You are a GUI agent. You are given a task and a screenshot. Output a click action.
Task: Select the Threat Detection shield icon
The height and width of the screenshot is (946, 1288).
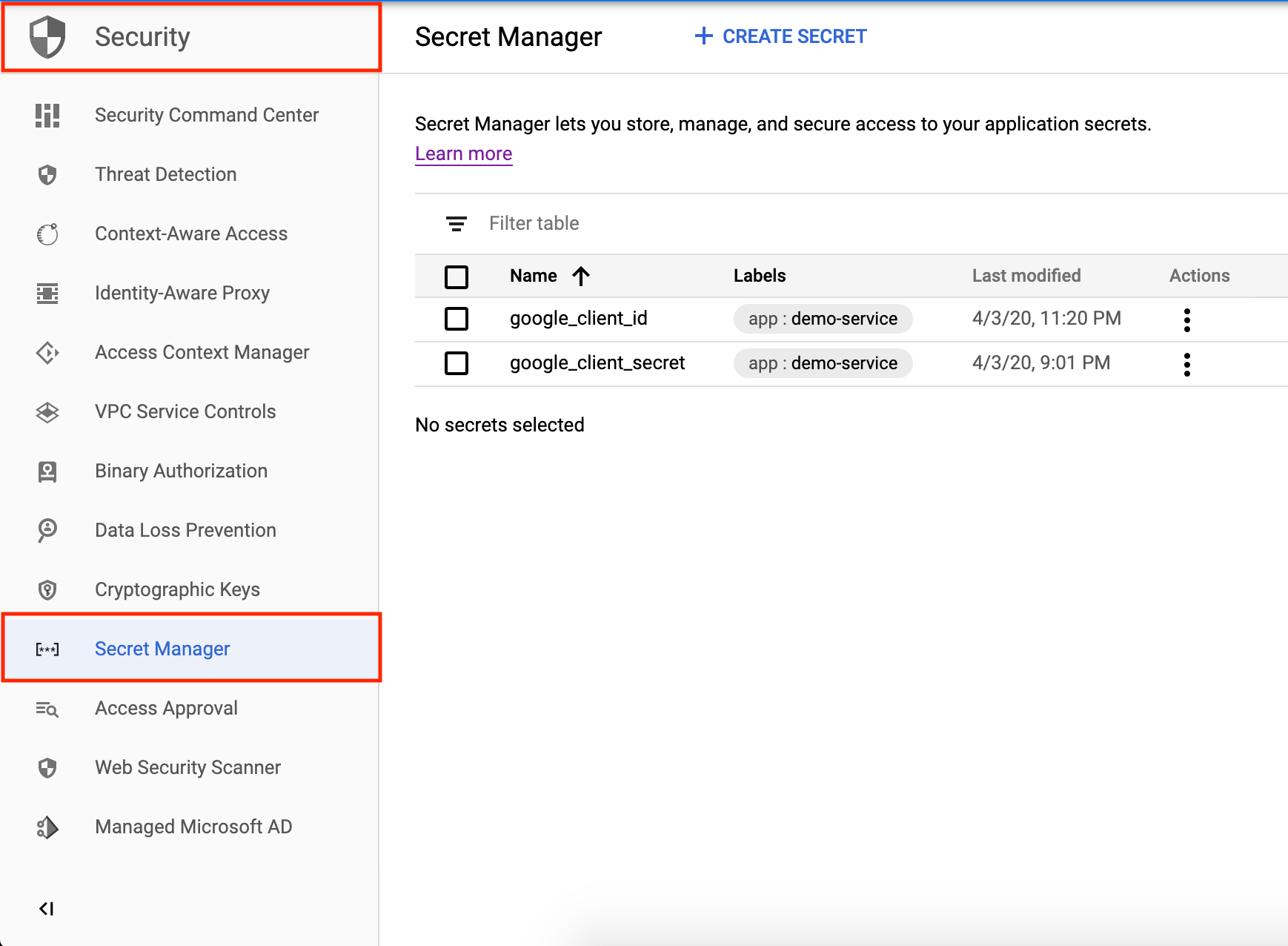[47, 174]
